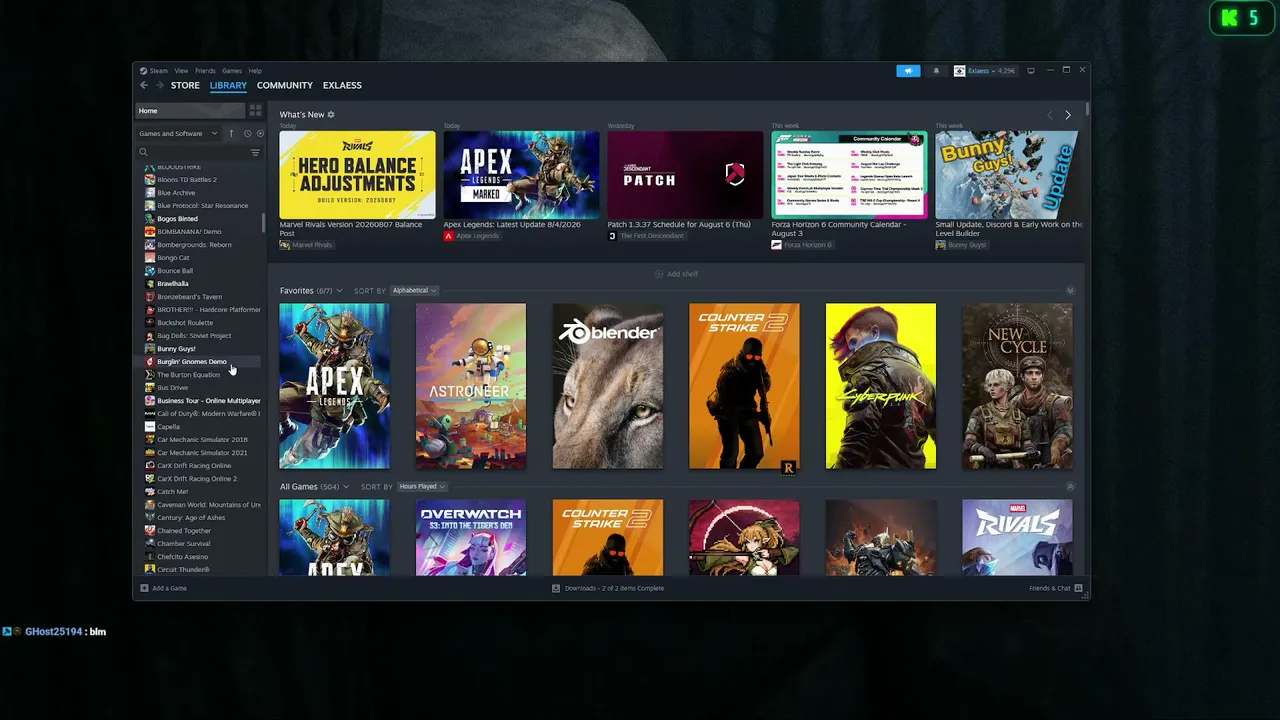Select CarX Drift Racing Online 2
This screenshot has height=720, width=1280.
[x=199, y=478]
